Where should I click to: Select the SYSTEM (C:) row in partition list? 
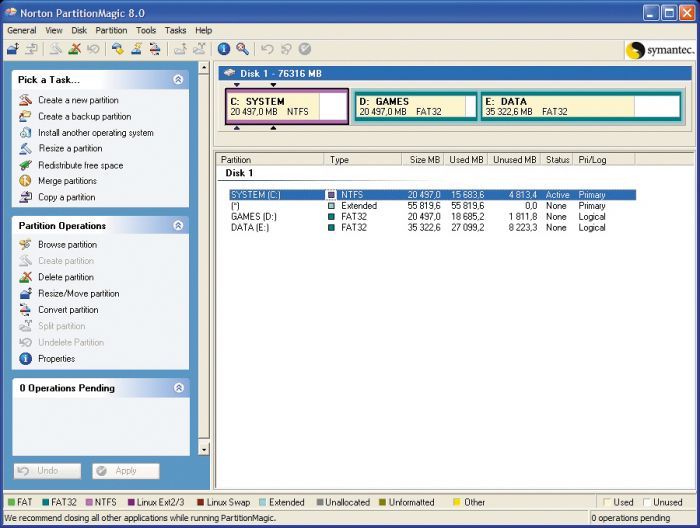432,195
